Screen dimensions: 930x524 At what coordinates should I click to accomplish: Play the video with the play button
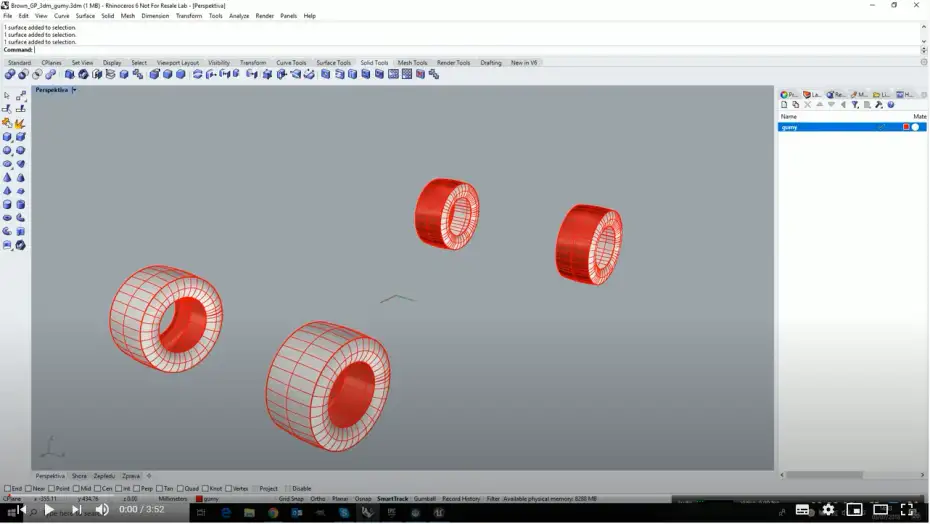click(x=49, y=510)
